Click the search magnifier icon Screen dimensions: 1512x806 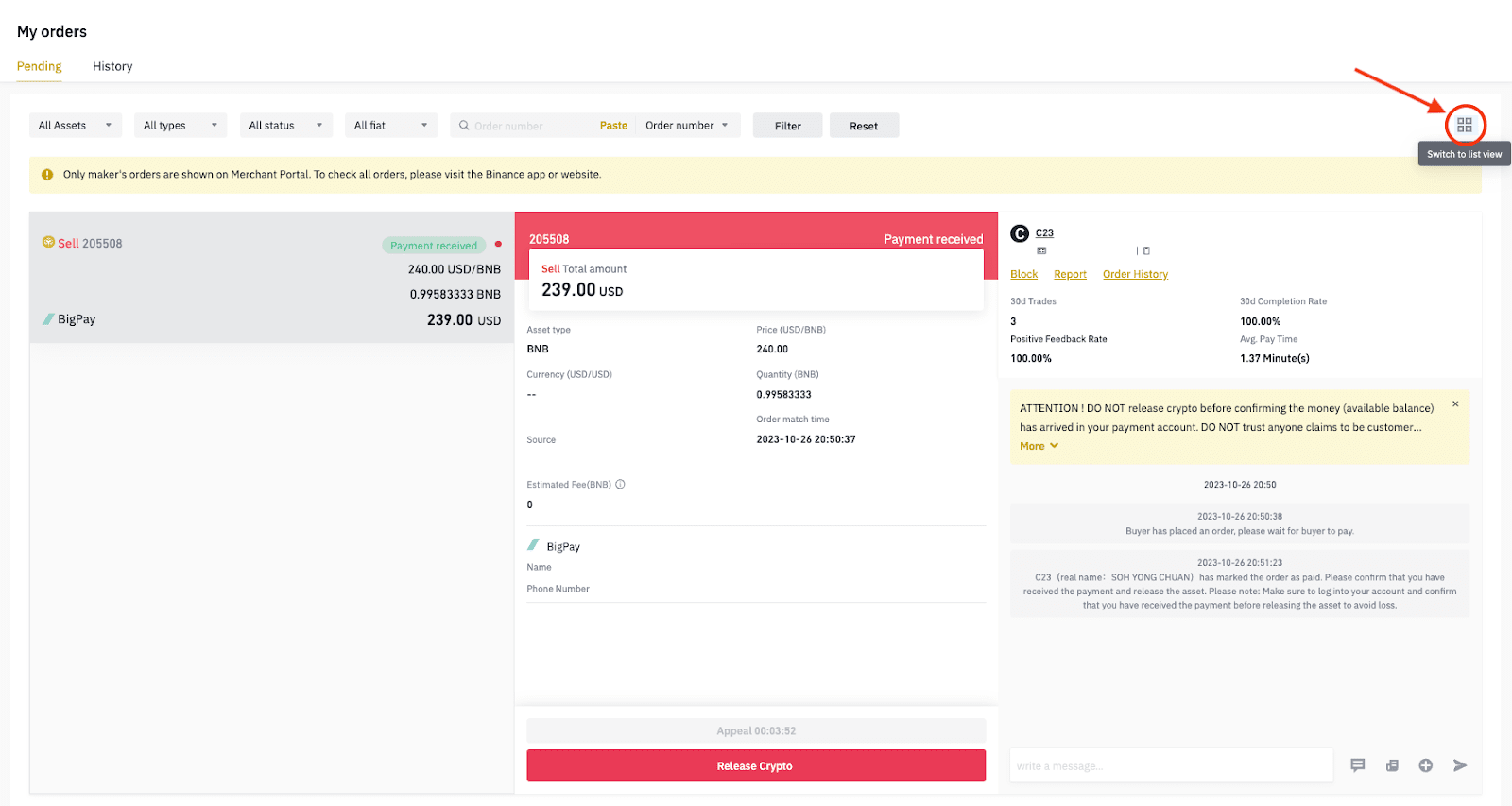464,125
